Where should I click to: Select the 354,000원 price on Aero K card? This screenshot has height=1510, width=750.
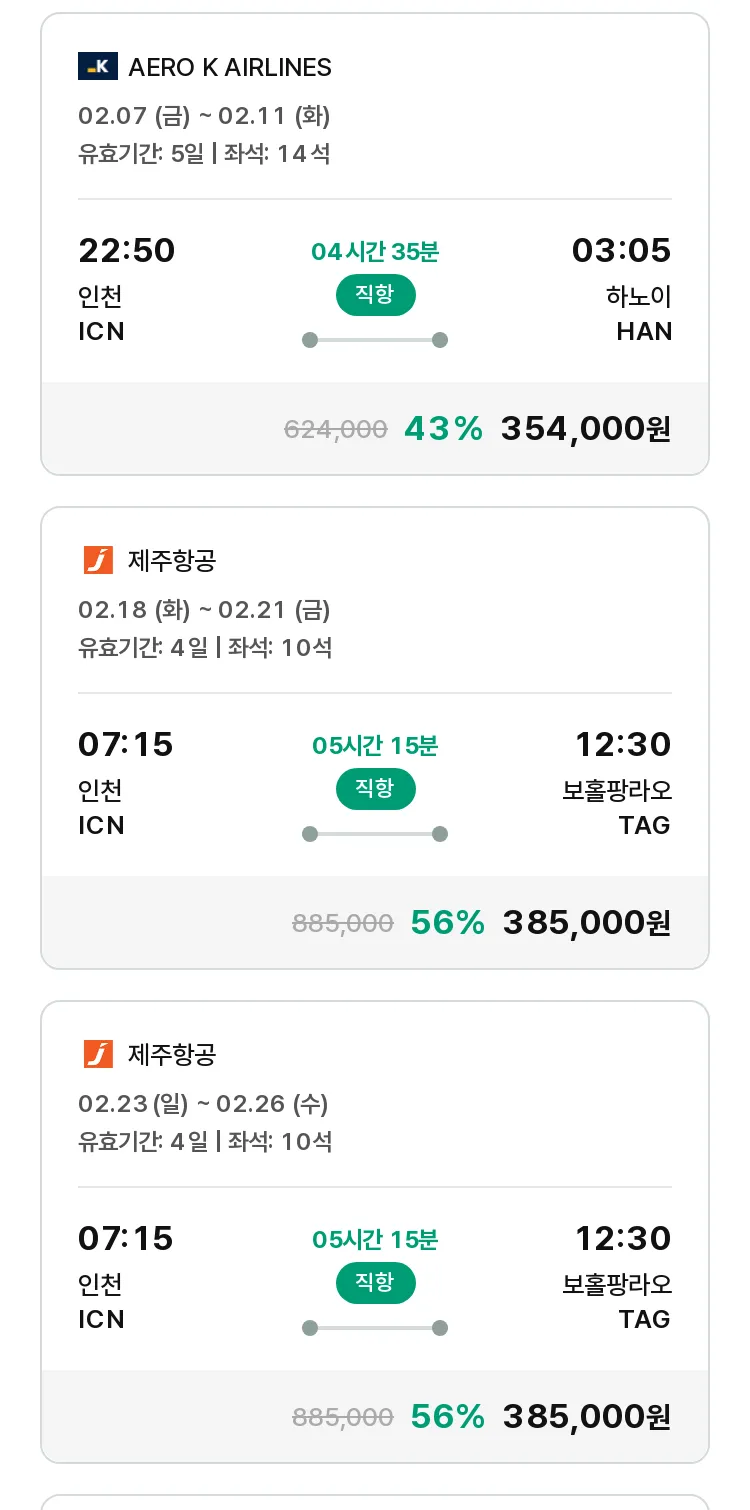click(x=586, y=429)
